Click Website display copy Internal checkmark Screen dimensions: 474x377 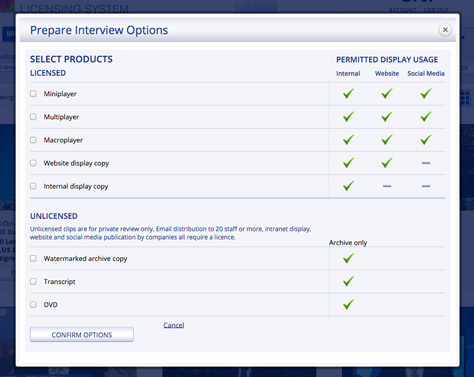point(348,163)
